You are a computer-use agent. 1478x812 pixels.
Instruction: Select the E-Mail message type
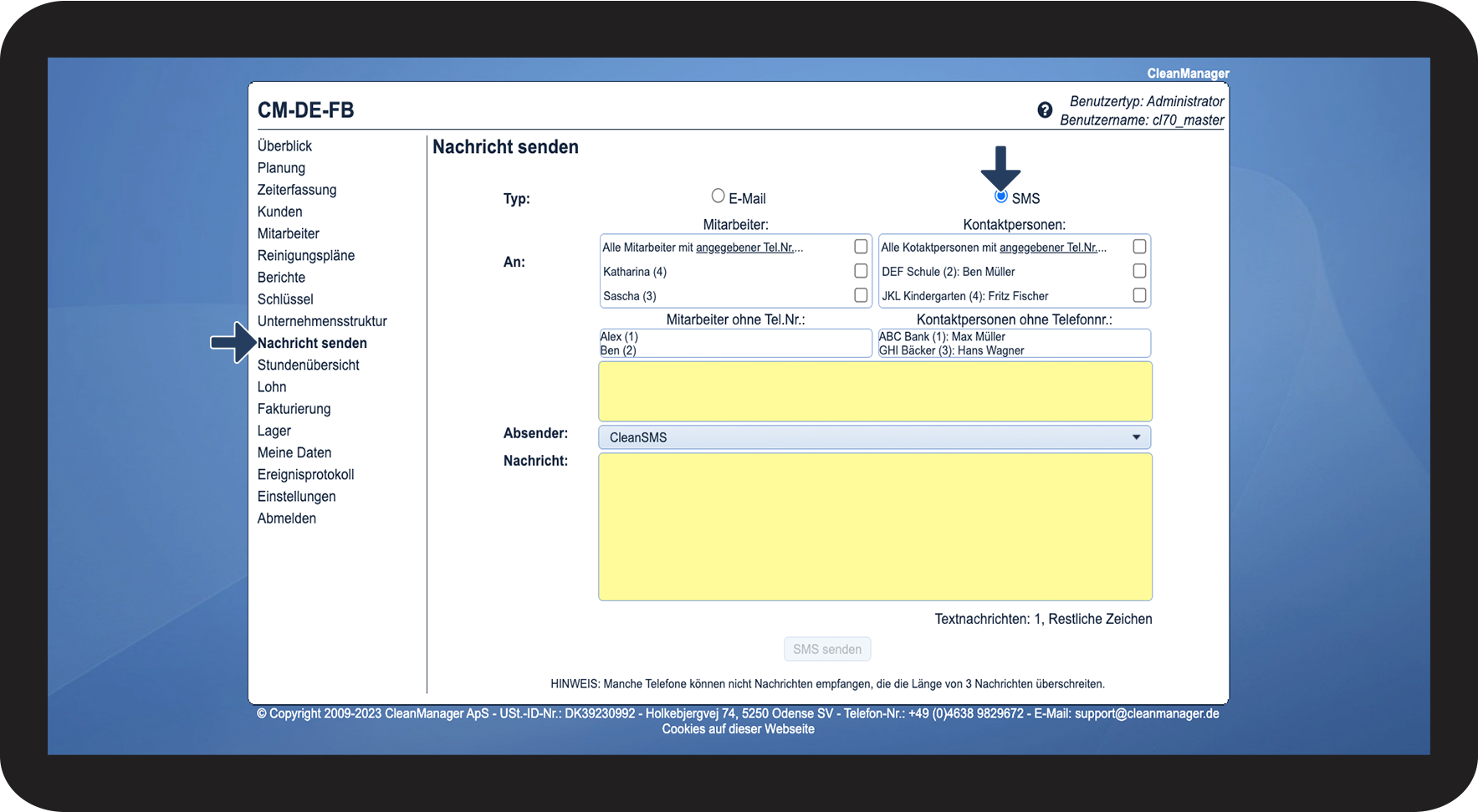coord(718,197)
